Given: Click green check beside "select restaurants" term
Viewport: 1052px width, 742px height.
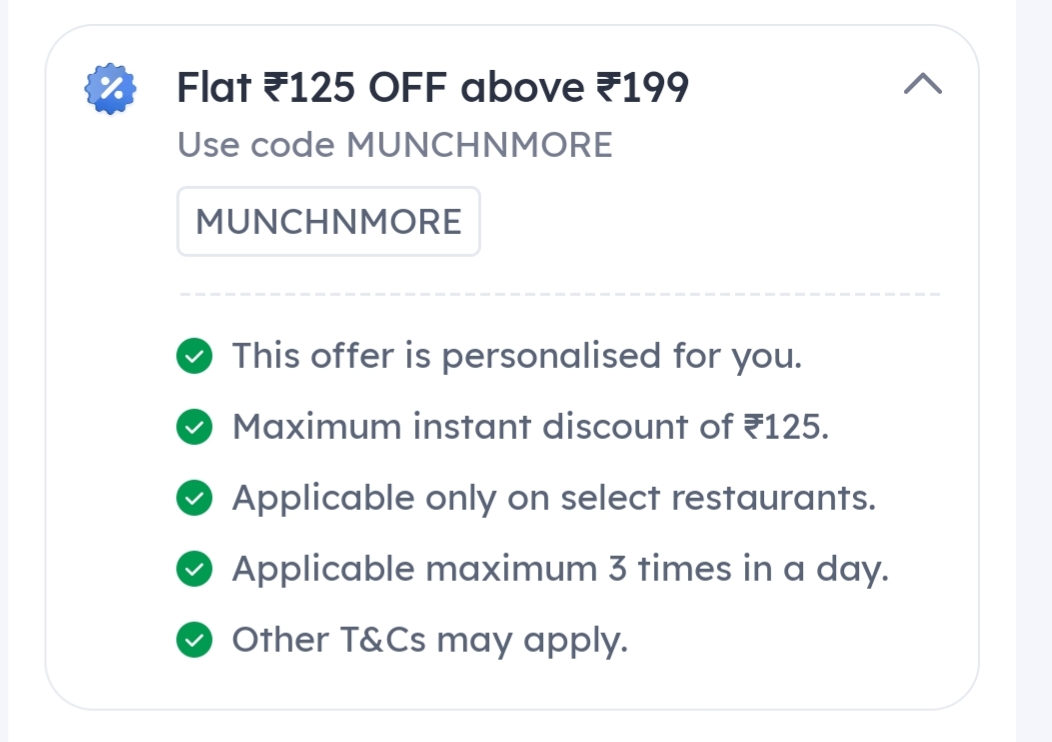Looking at the screenshot, I should coord(194,498).
